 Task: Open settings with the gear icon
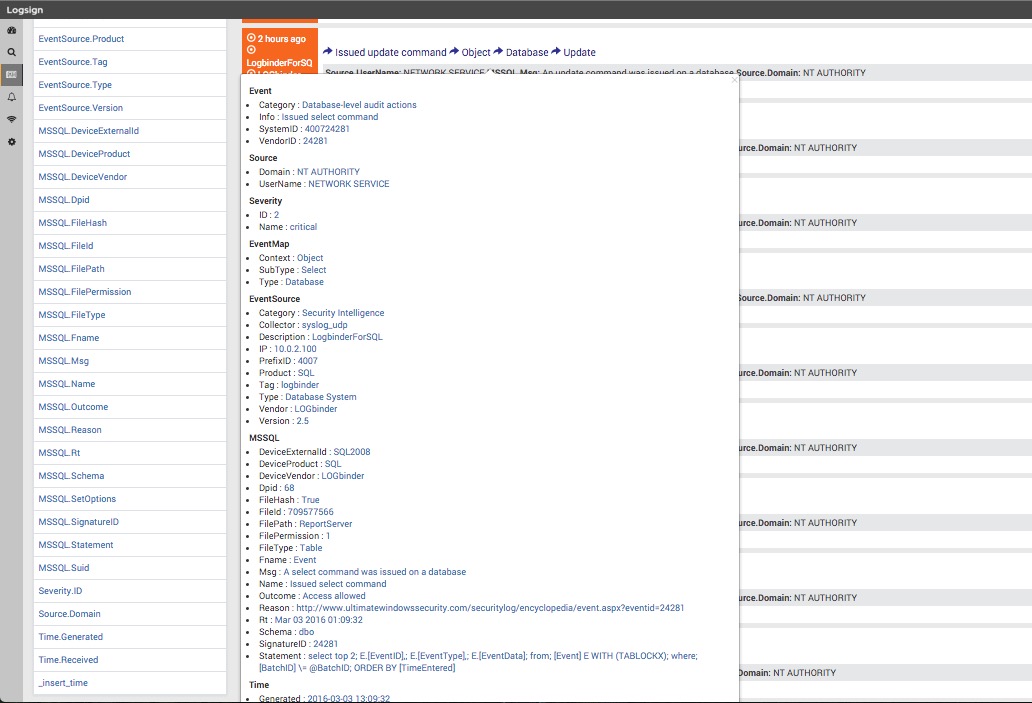point(12,142)
